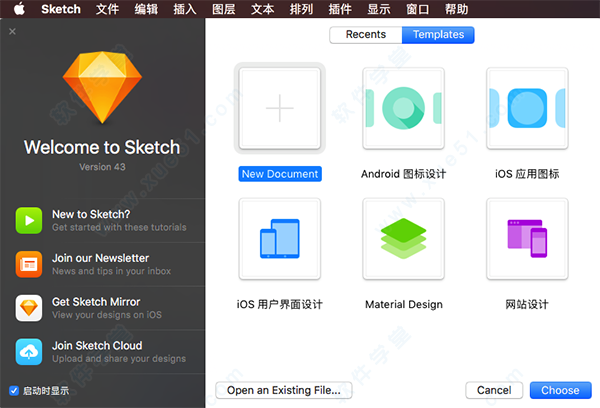600x408 pixels.
Task: Switch to the Recents tab
Action: click(366, 34)
